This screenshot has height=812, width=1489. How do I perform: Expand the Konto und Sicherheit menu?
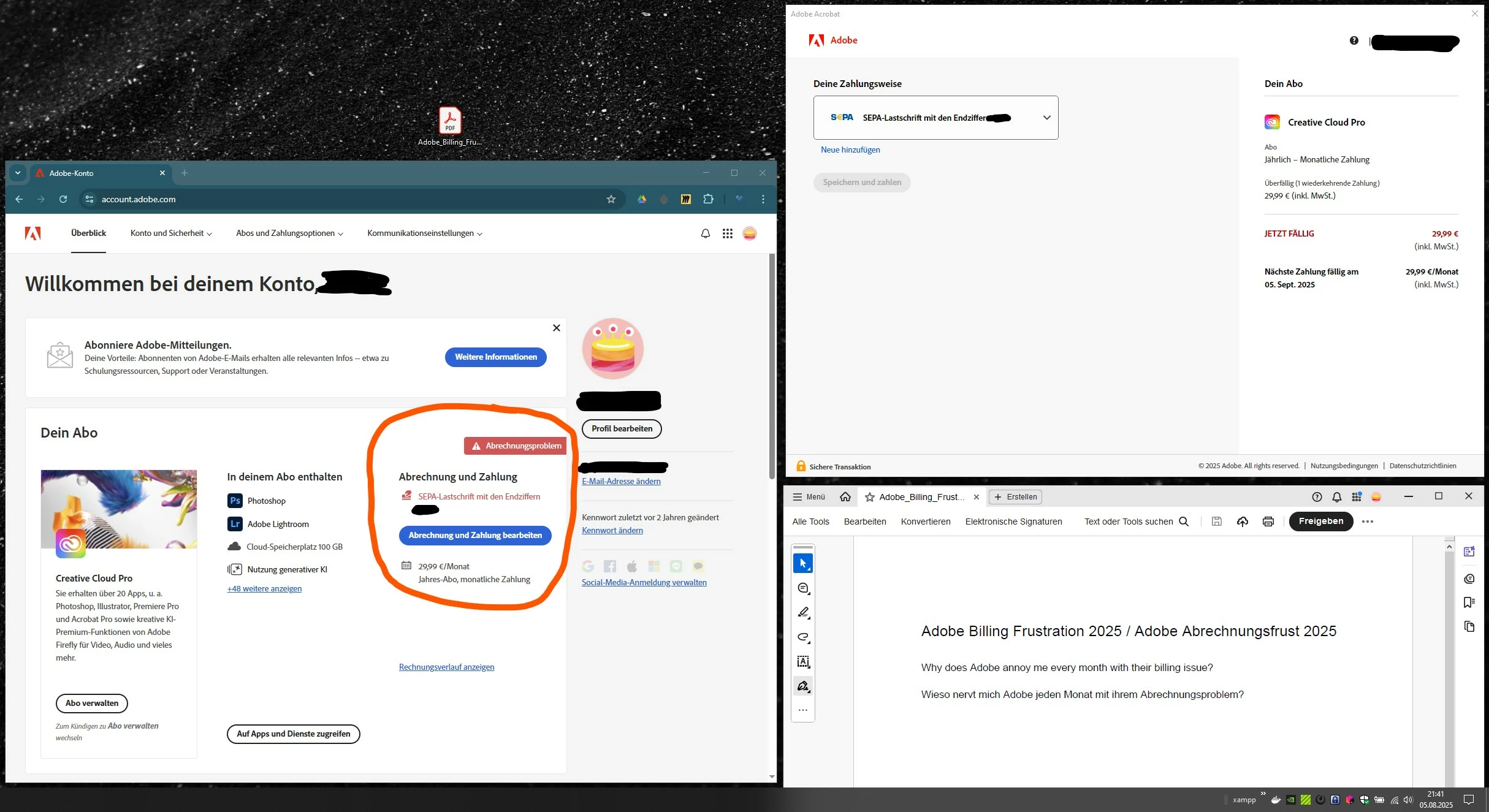pyautogui.click(x=171, y=233)
